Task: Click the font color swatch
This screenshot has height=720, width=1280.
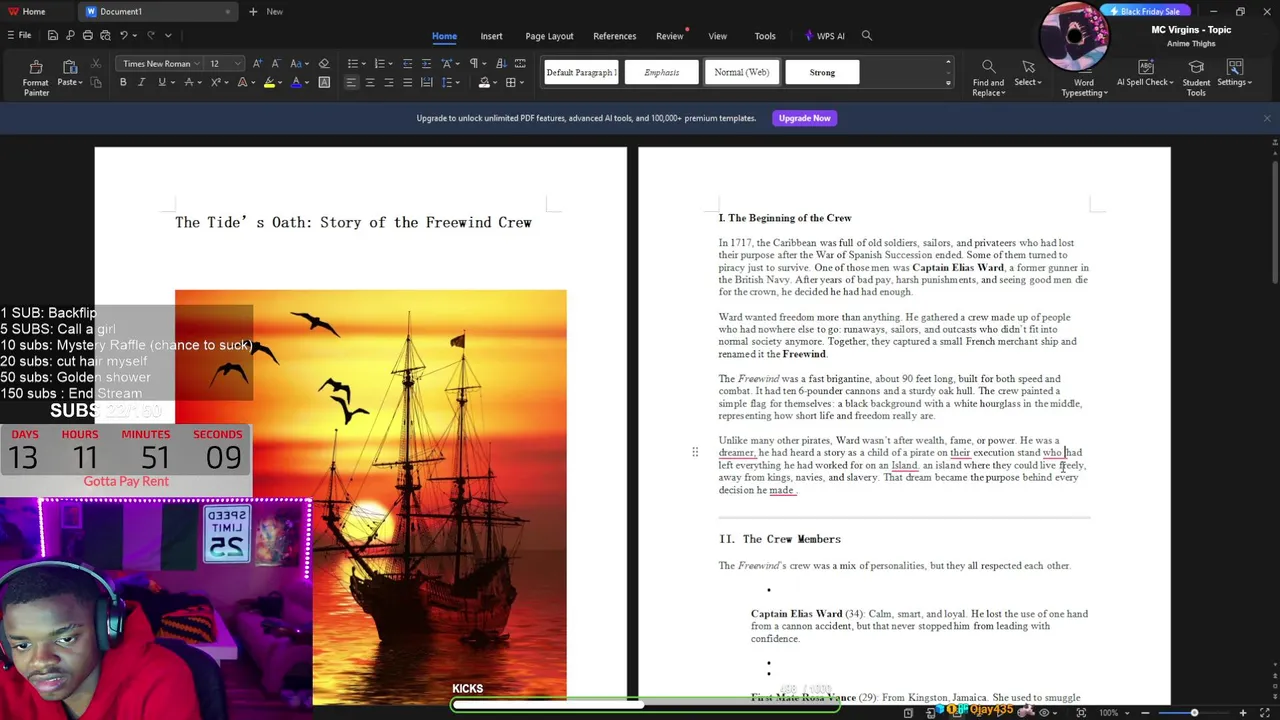Action: click(295, 82)
